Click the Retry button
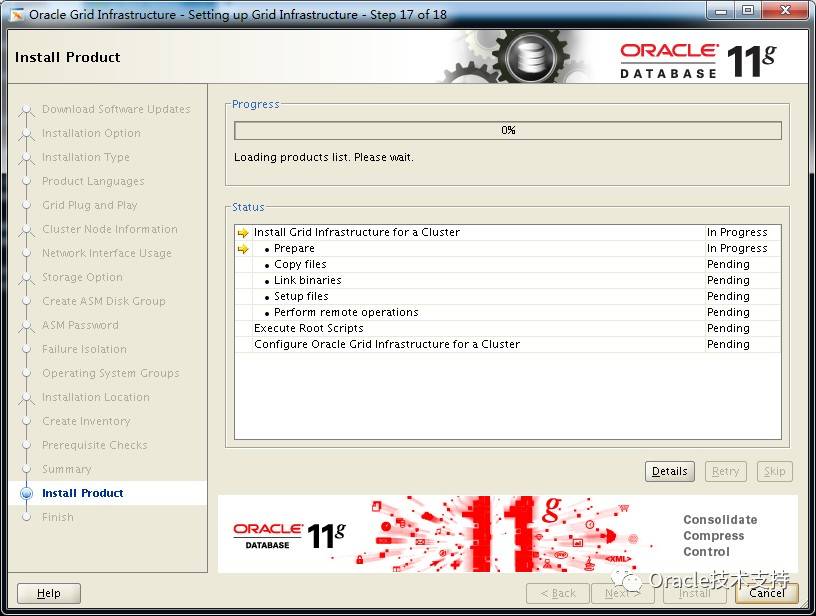This screenshot has height=616, width=816. coord(725,471)
